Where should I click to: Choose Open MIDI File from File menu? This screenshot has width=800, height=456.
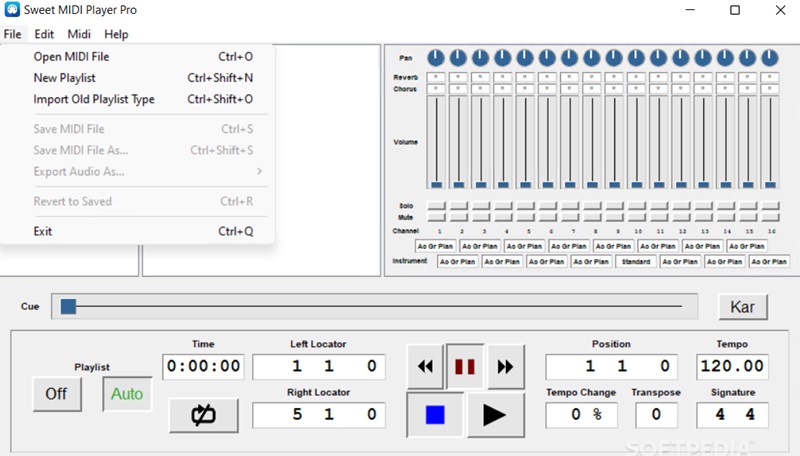pyautogui.click(x=137, y=57)
